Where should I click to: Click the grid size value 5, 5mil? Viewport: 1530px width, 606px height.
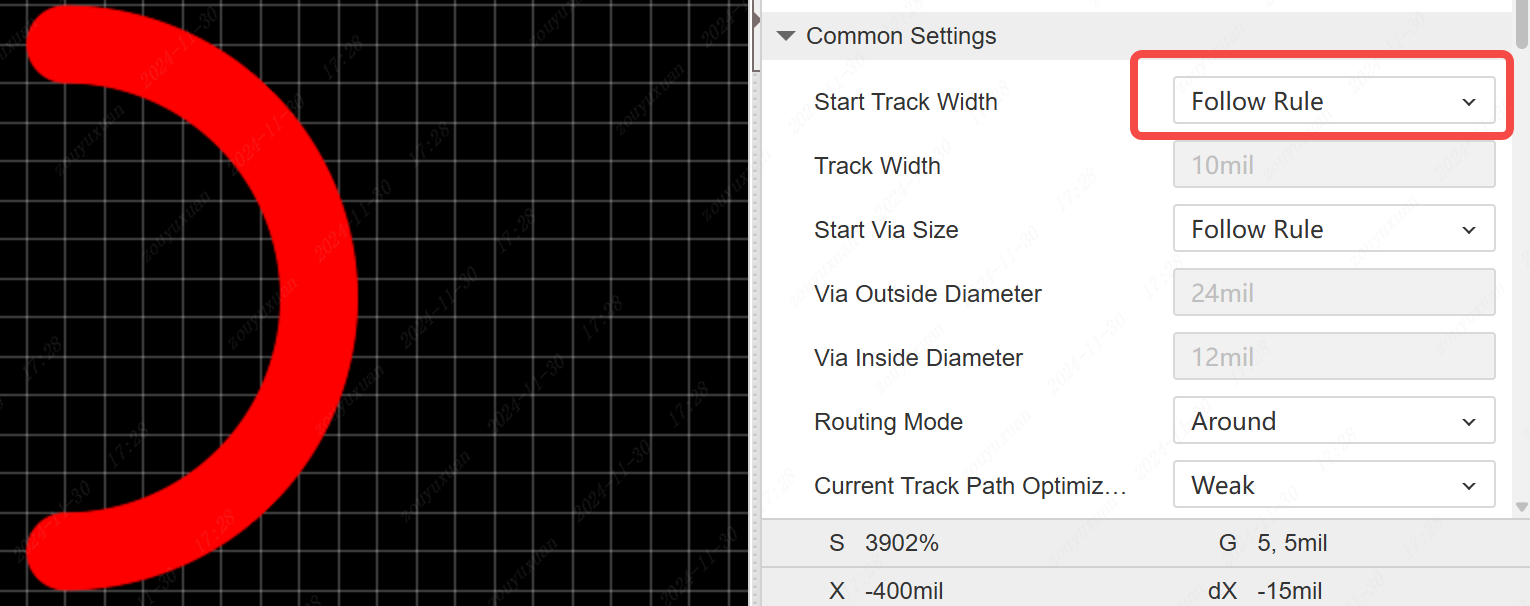click(1292, 543)
